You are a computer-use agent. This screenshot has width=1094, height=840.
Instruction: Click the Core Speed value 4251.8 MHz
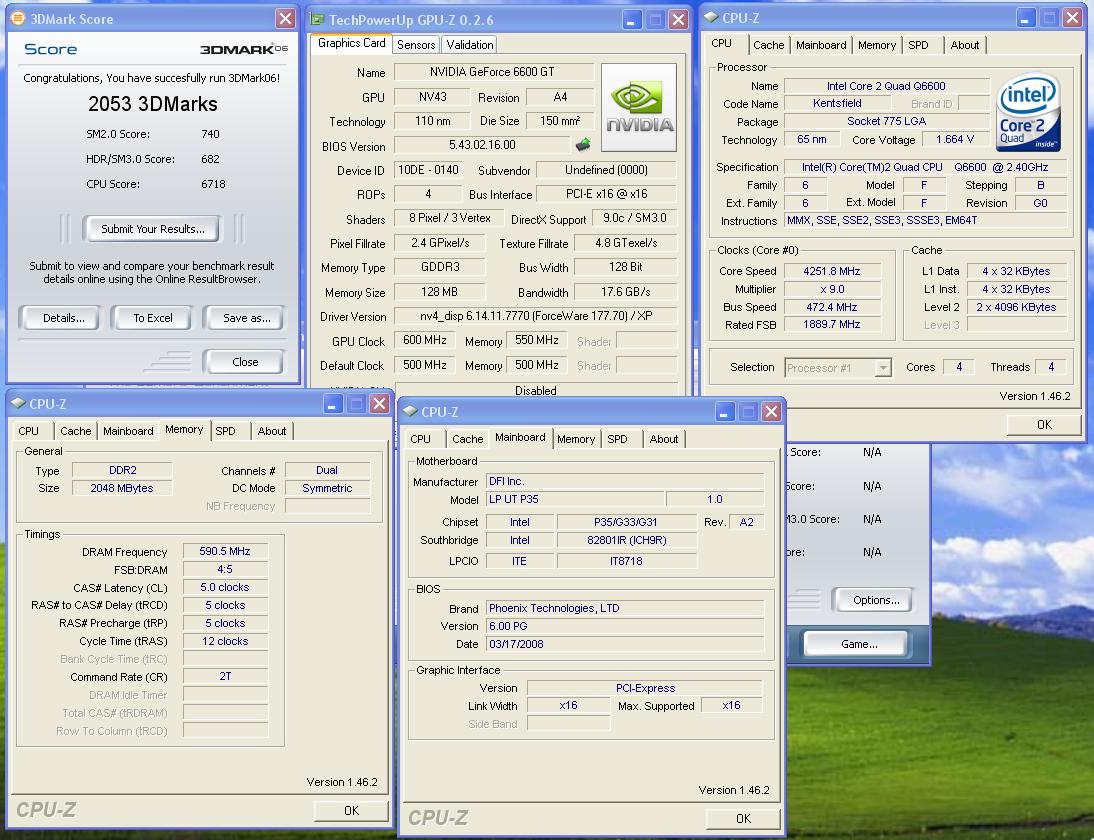coord(832,271)
